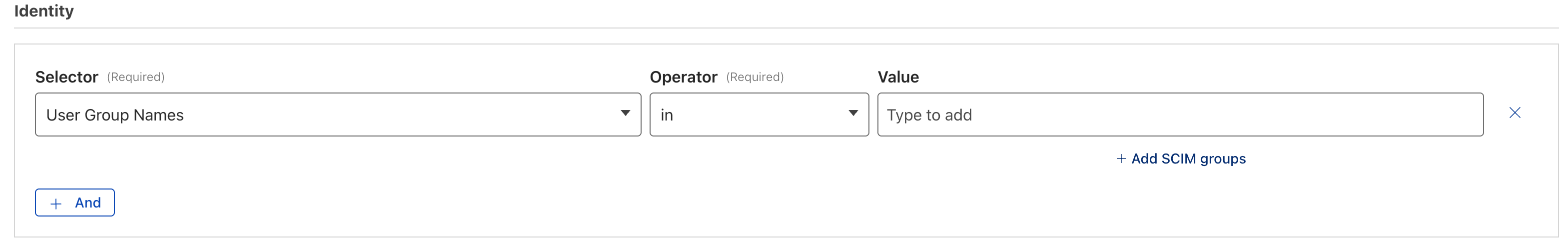This screenshot has height=242, width=1568.
Task: Click the word "And" in the button
Action: tap(87, 203)
